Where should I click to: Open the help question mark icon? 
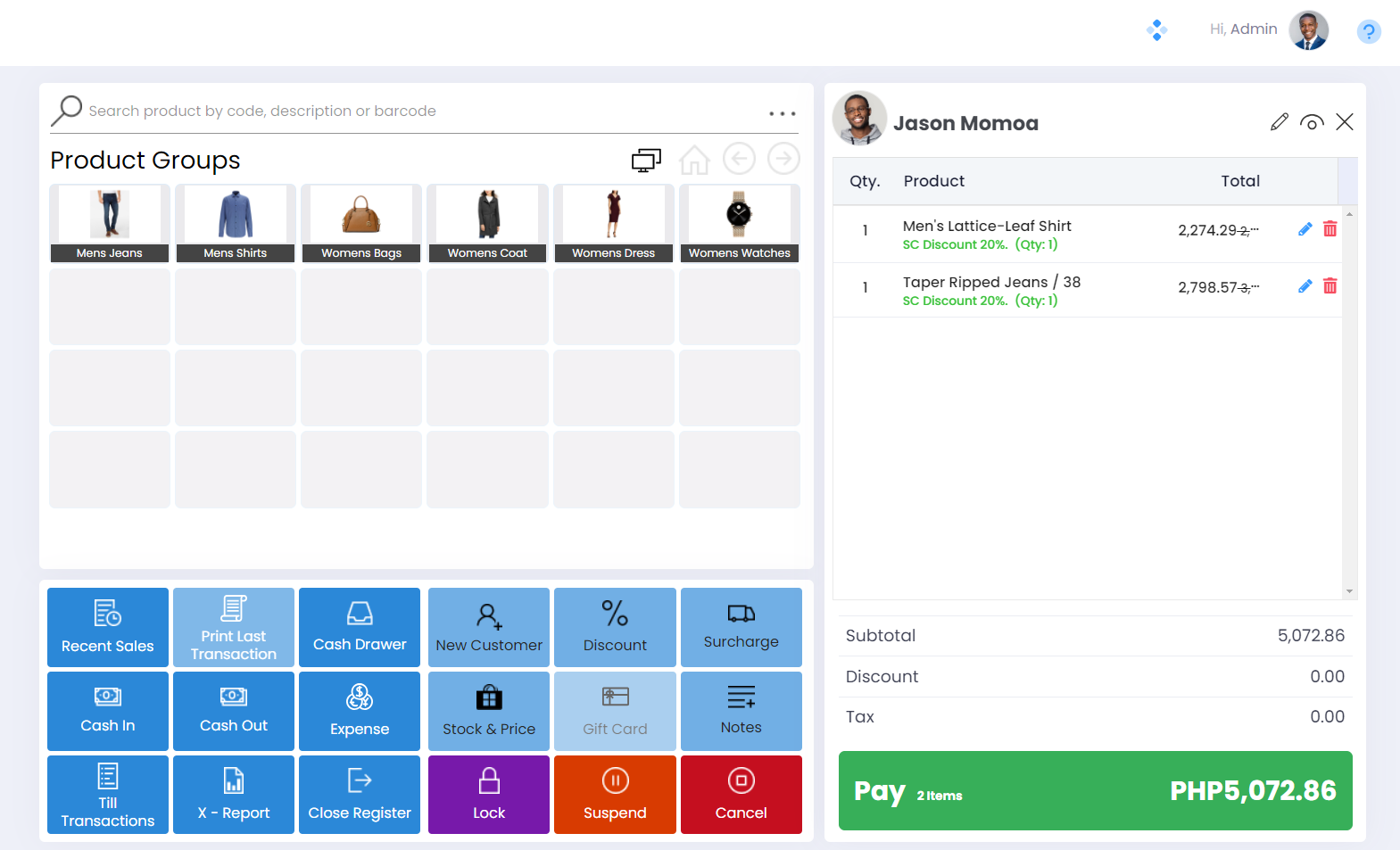(1368, 32)
